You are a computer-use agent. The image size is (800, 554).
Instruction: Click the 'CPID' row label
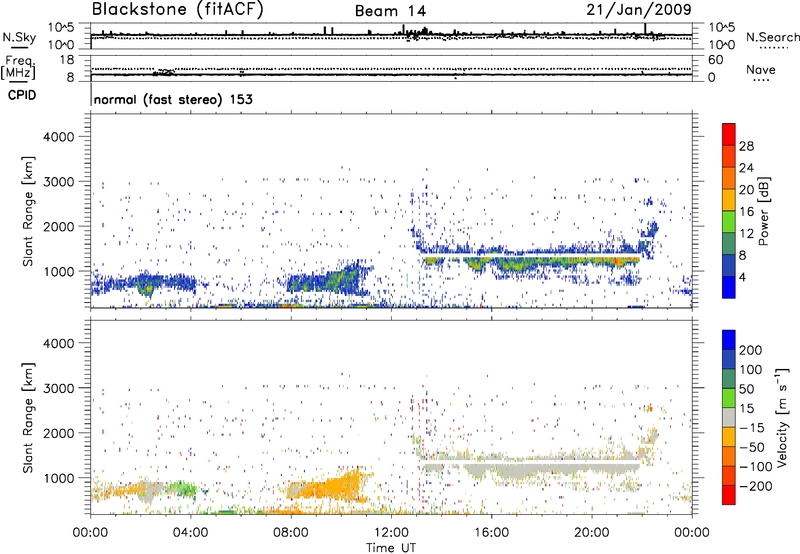tap(22, 95)
